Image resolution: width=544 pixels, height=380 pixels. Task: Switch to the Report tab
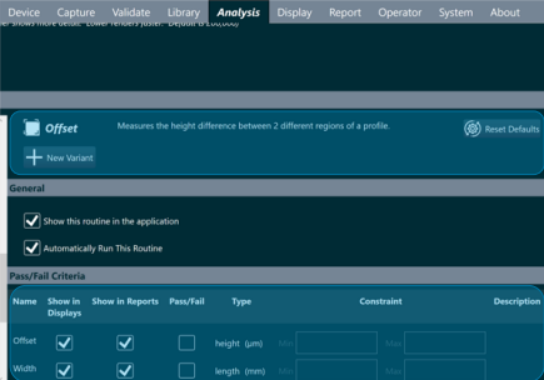click(345, 12)
